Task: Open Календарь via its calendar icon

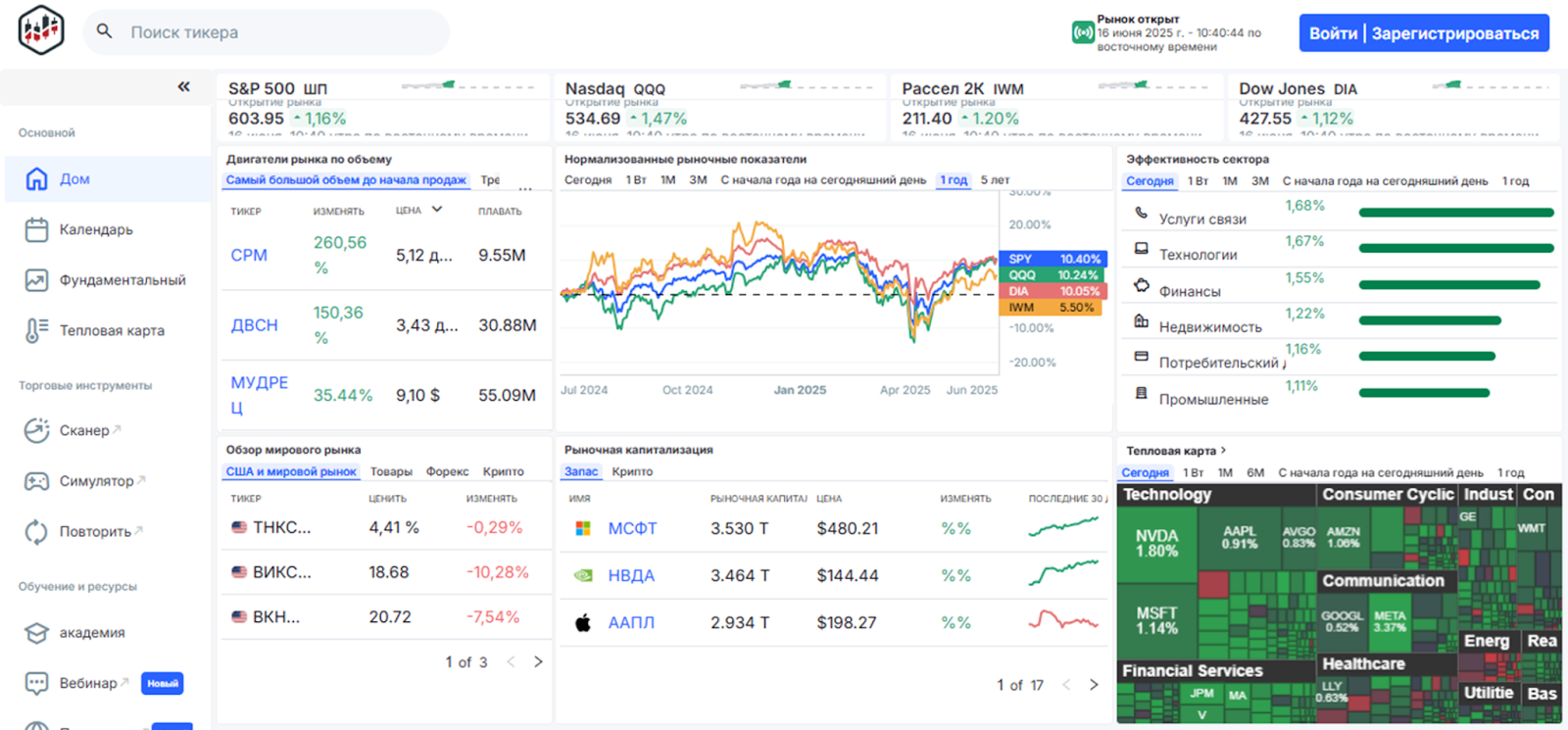Action: (36, 230)
